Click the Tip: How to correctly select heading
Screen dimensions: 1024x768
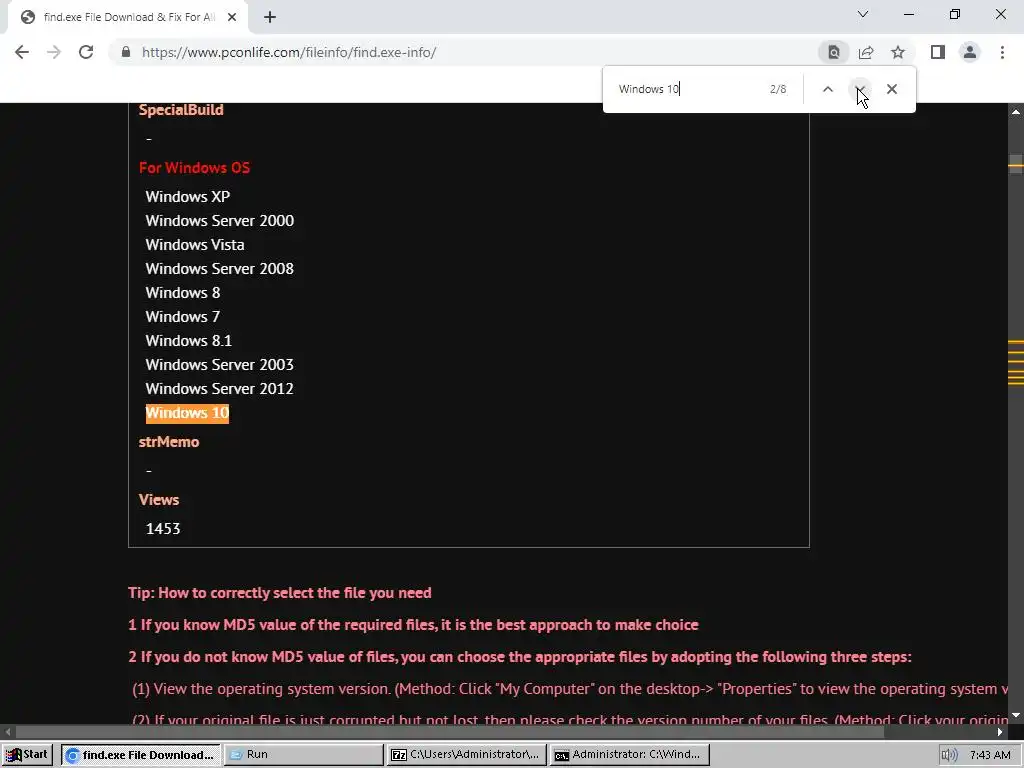tap(280, 593)
